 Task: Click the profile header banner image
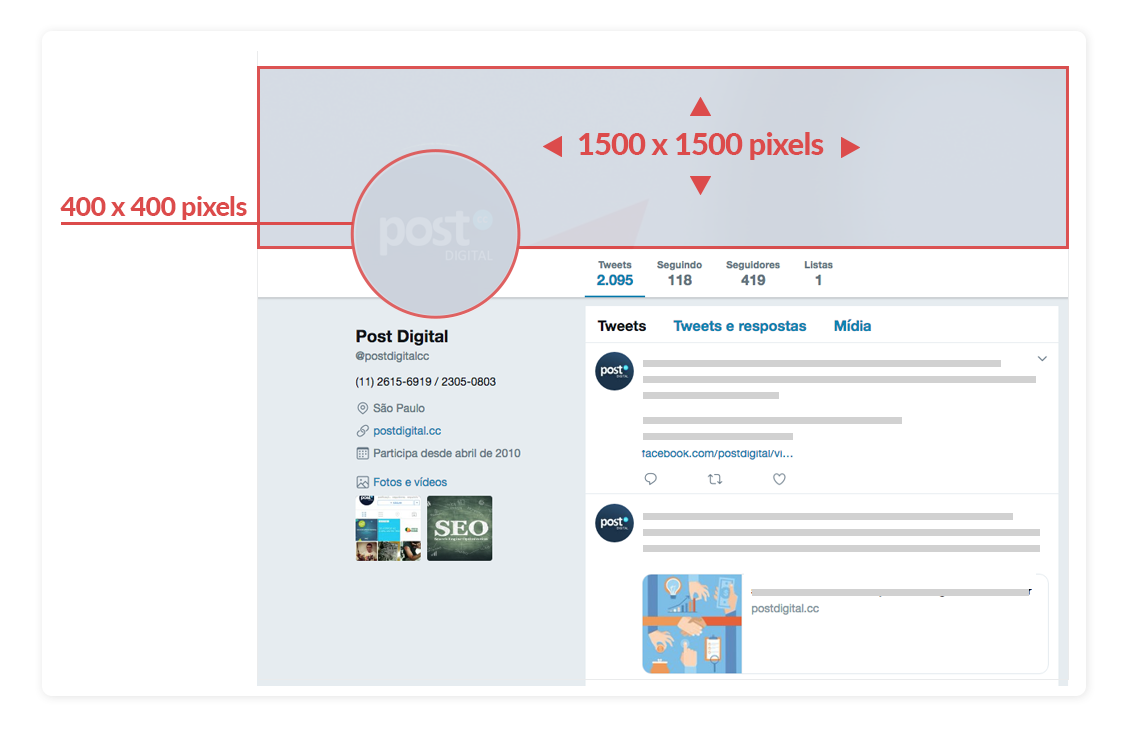(x=662, y=158)
